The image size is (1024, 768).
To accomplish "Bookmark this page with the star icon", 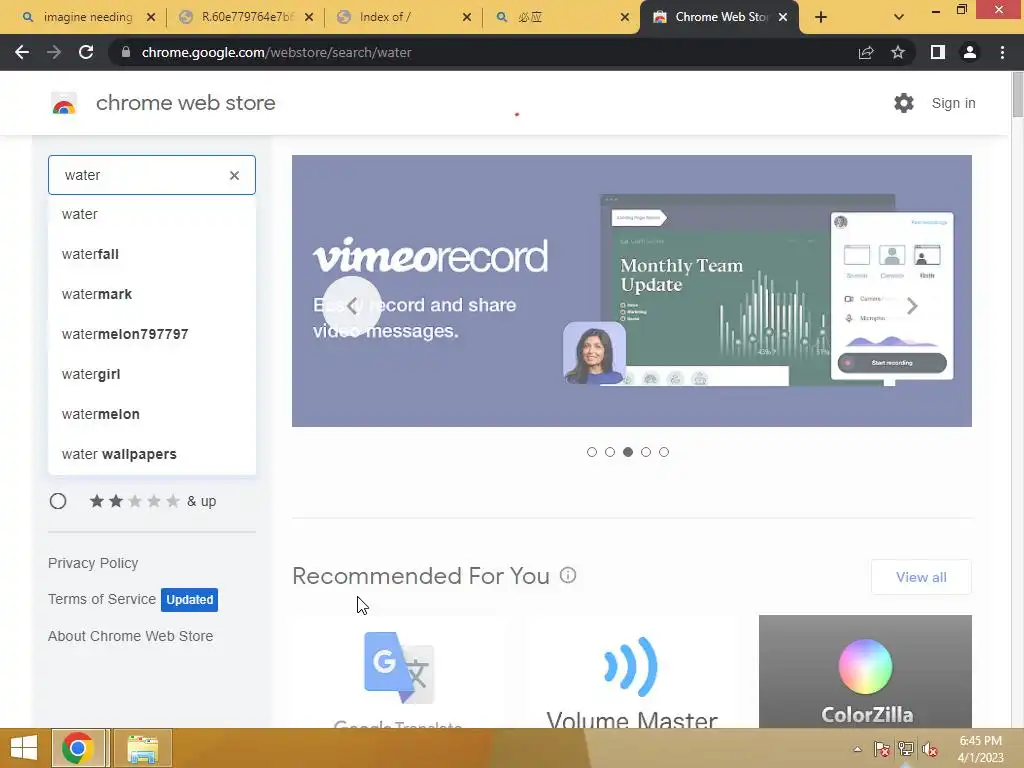I will pyautogui.click(x=898, y=52).
